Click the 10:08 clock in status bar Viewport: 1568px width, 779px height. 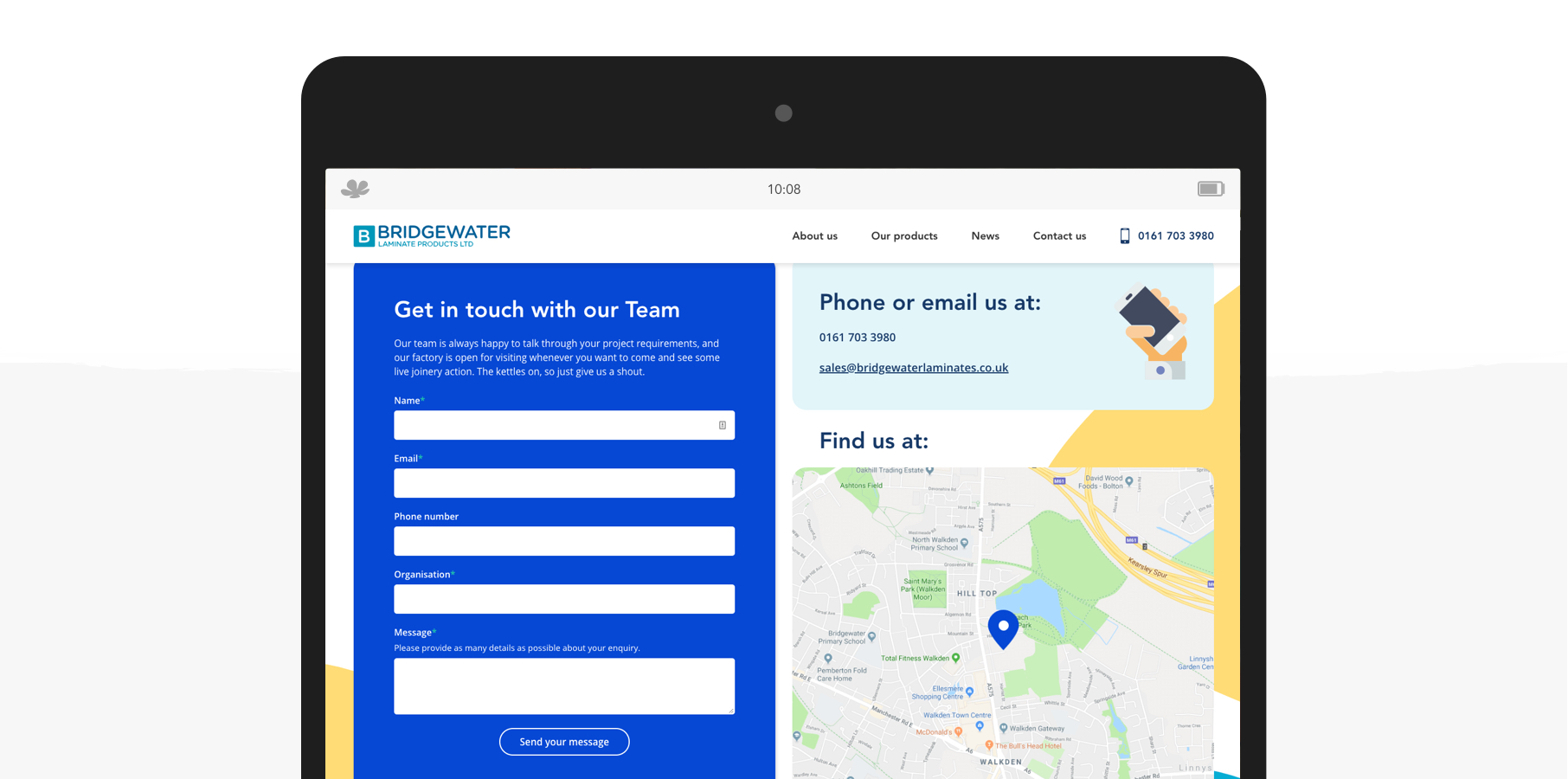point(784,189)
